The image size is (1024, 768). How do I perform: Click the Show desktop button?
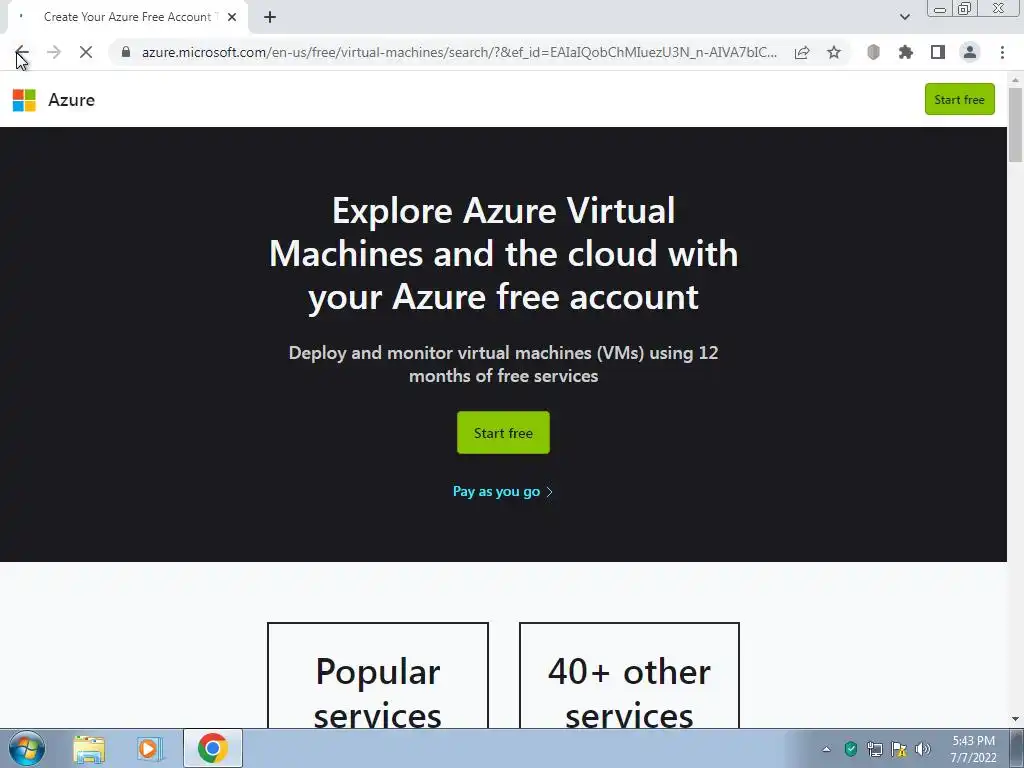click(x=1016, y=748)
